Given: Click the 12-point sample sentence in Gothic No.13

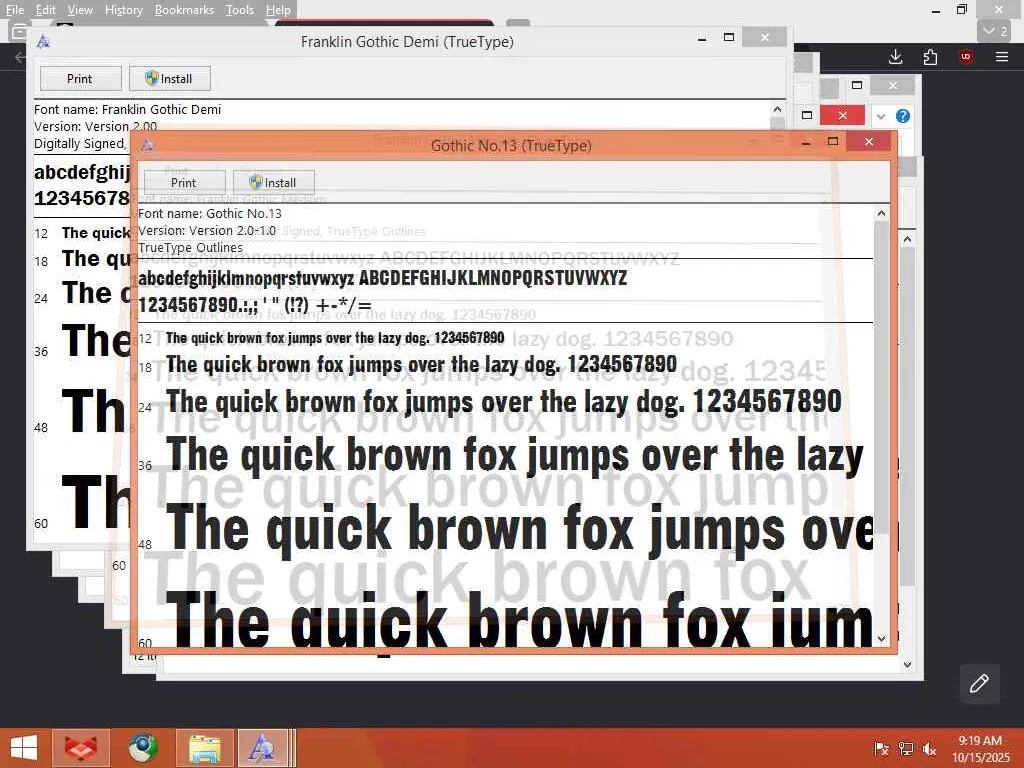Looking at the screenshot, I should [x=335, y=338].
